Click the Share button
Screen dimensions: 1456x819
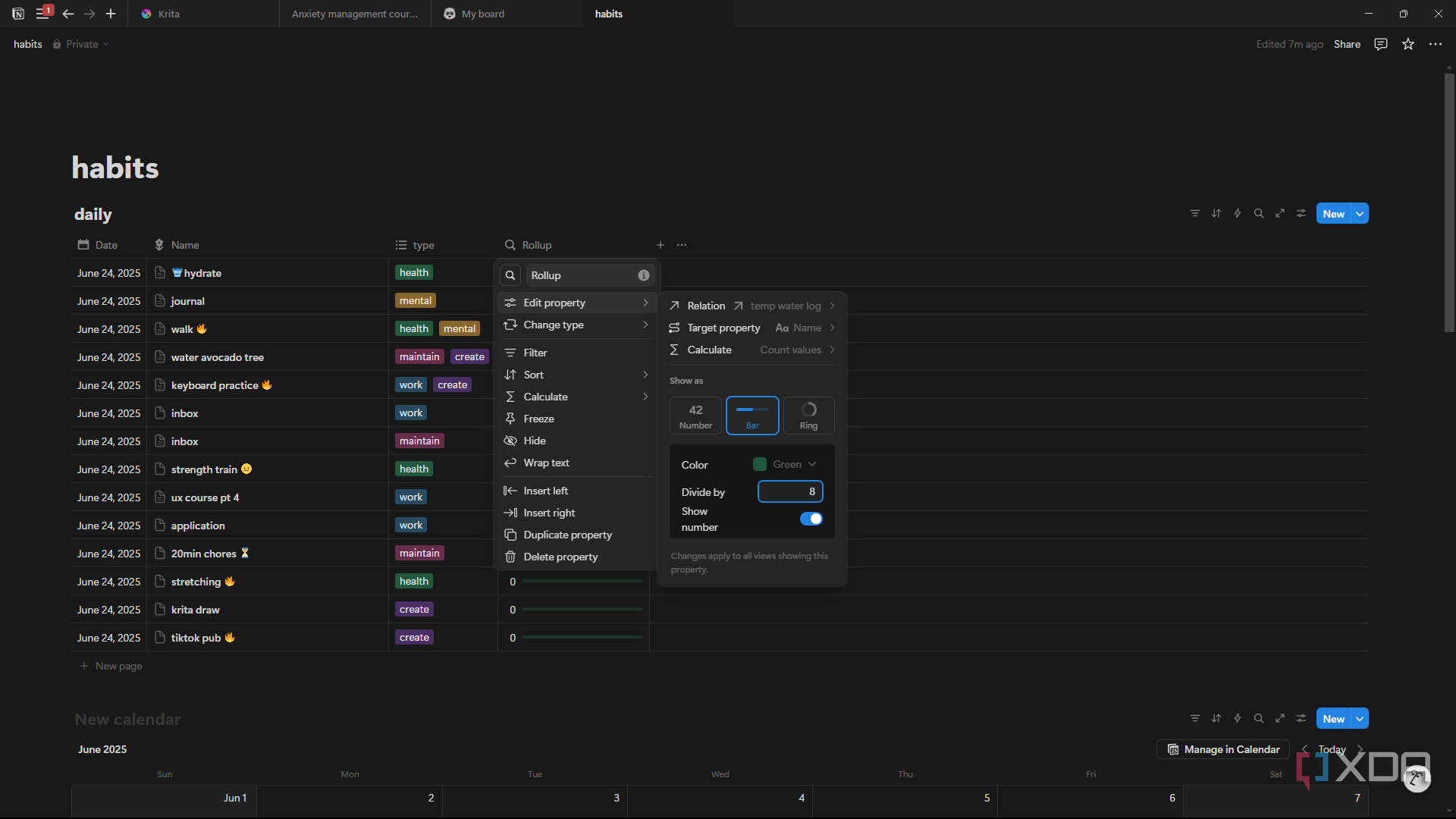coord(1347,44)
